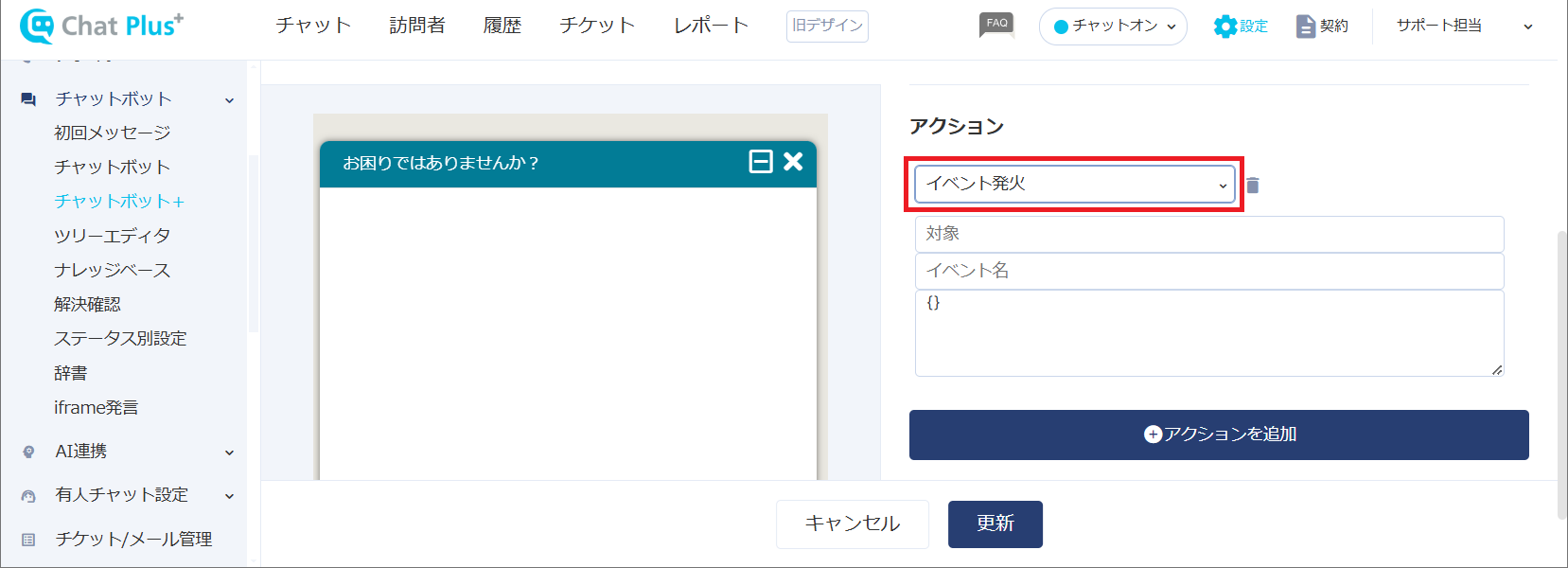
Task: Open 契約 contract document icon
Action: click(x=1322, y=26)
